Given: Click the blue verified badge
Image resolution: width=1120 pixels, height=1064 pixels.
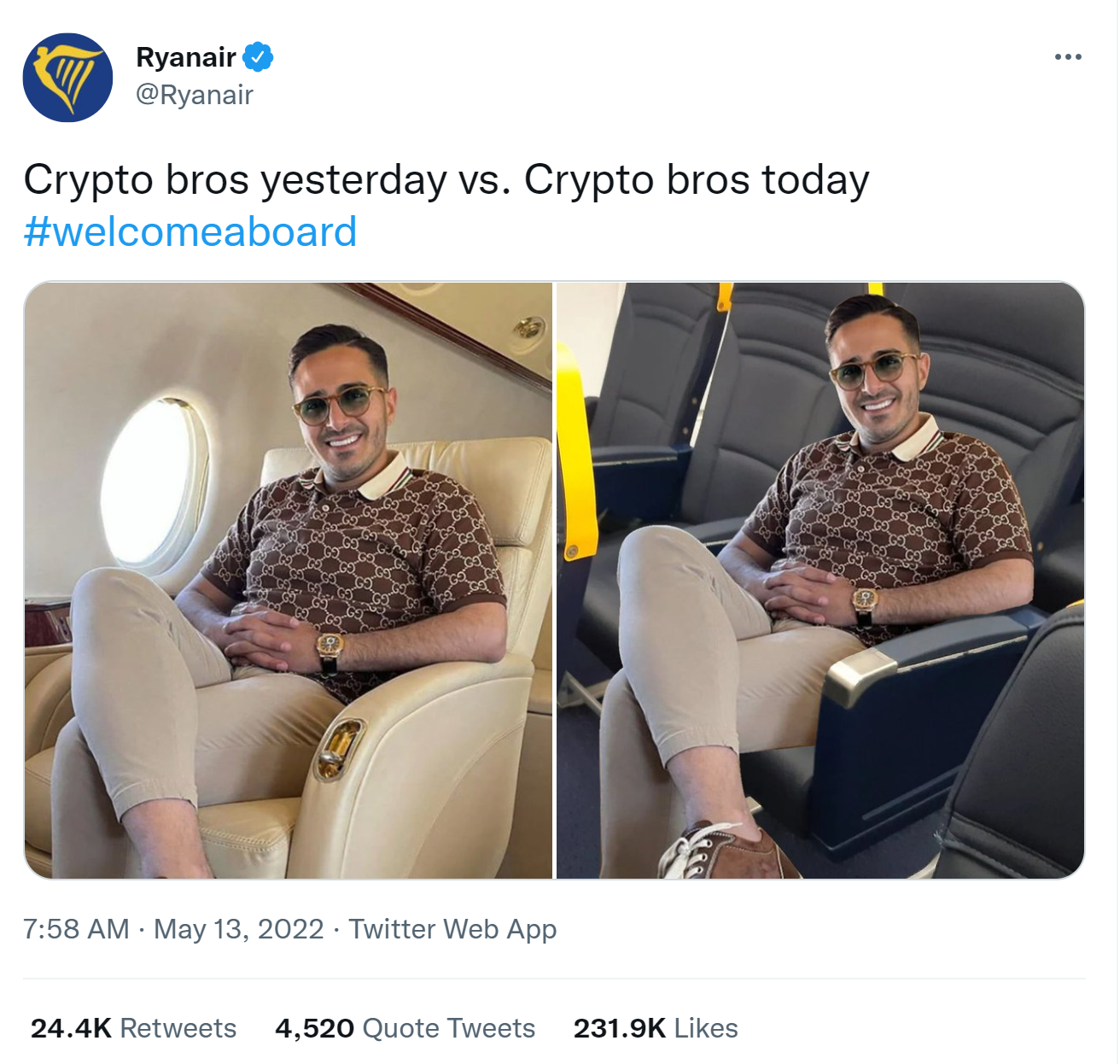Looking at the screenshot, I should [258, 57].
